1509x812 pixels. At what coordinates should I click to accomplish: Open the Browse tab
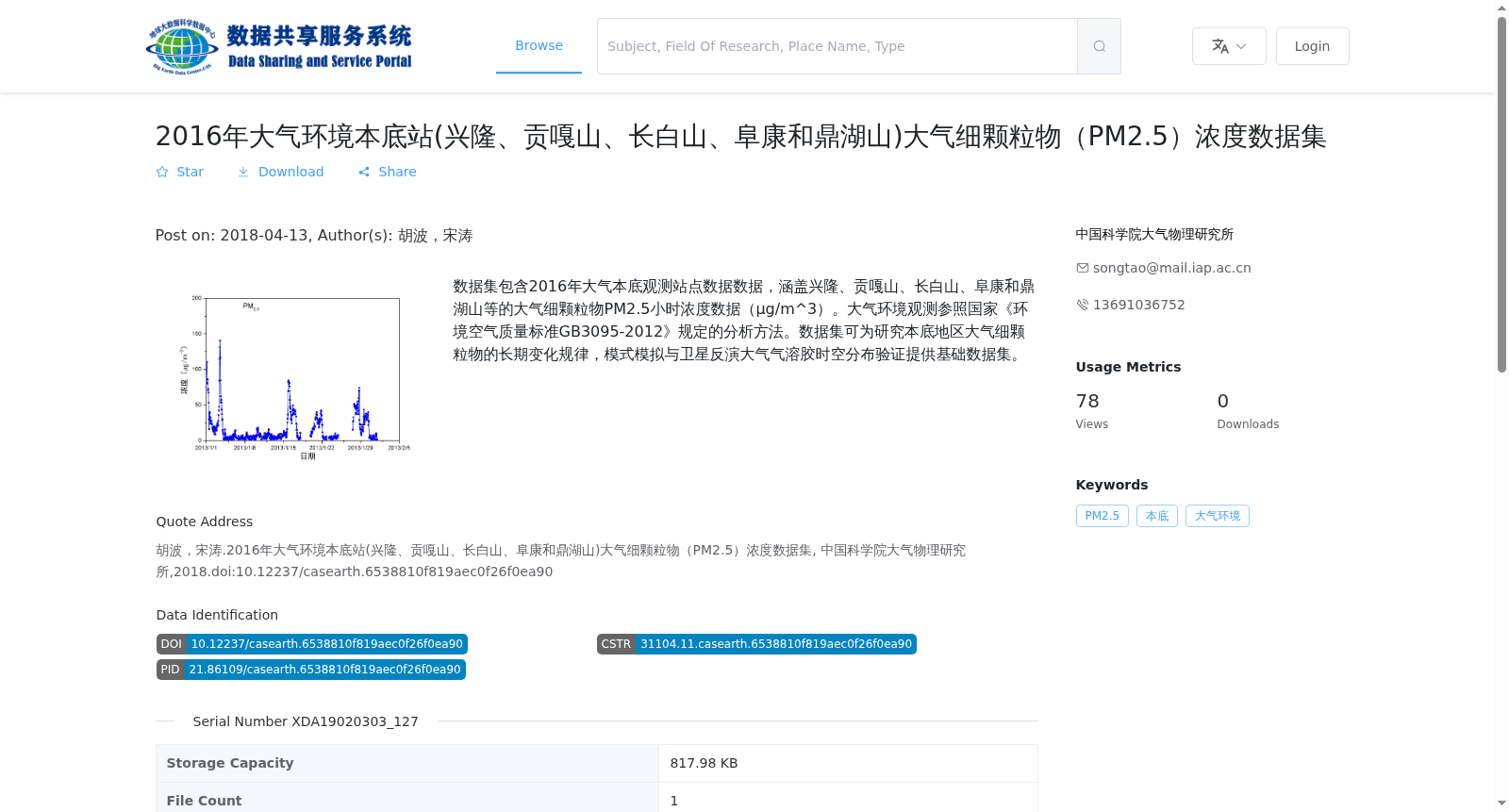click(539, 45)
